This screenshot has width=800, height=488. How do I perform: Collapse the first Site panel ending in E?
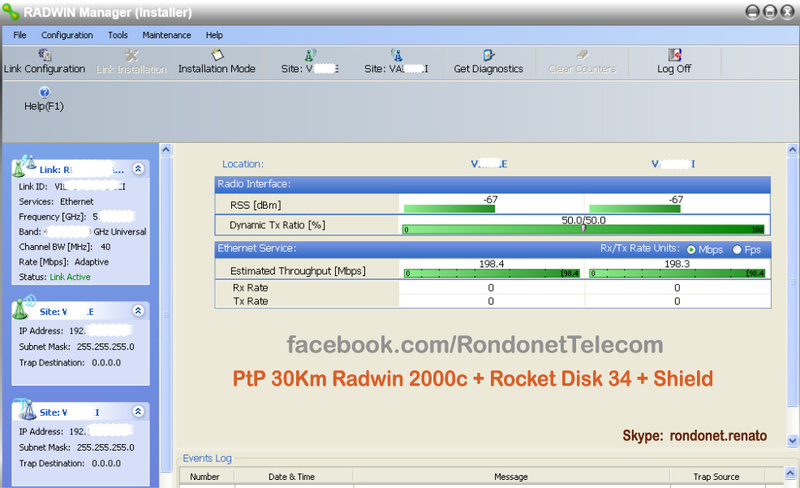(x=138, y=310)
